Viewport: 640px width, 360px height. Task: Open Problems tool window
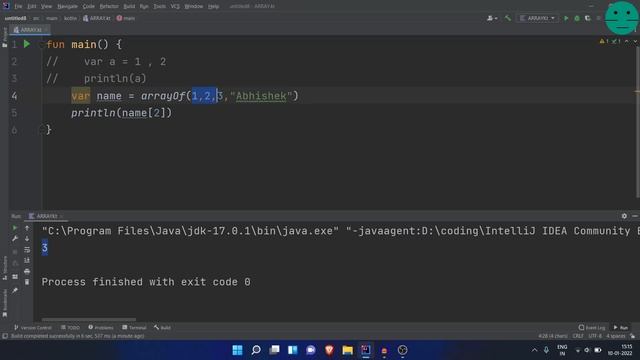pyautogui.click(x=101, y=327)
